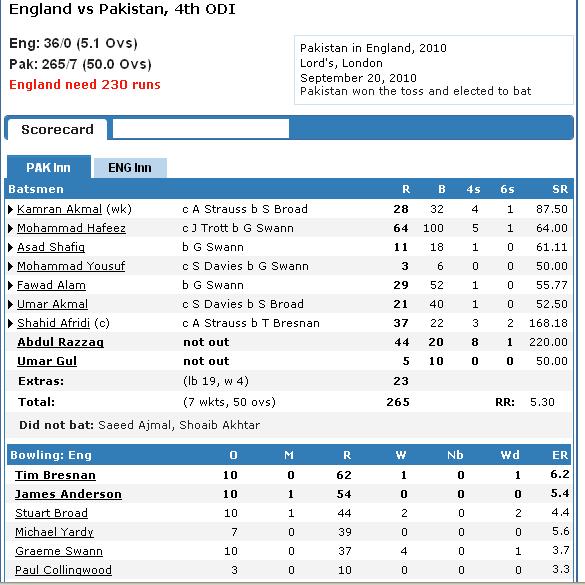Open Tim Bresnan bowler link
The height and width of the screenshot is (585, 585).
pyautogui.click(x=55, y=475)
